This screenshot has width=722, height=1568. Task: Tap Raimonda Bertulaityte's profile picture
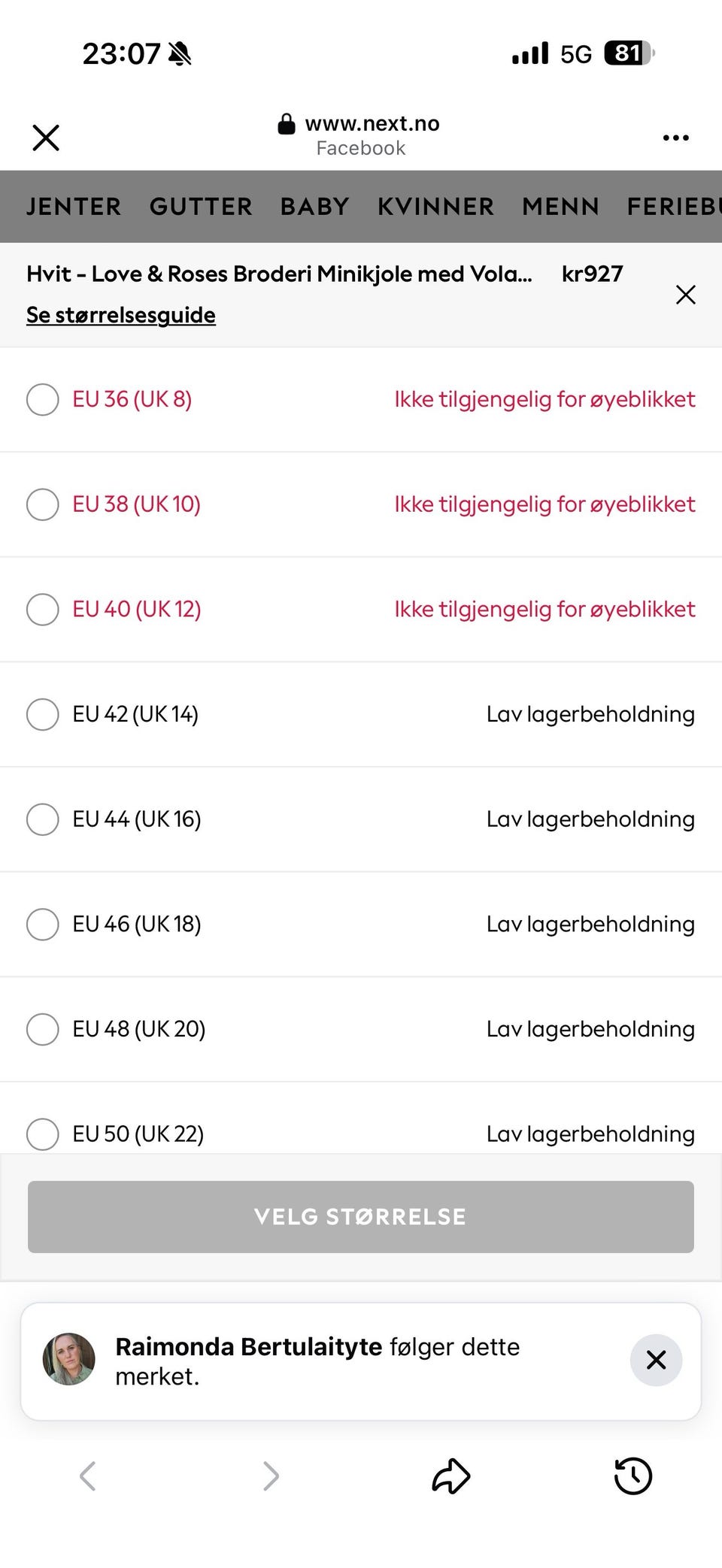click(69, 1359)
